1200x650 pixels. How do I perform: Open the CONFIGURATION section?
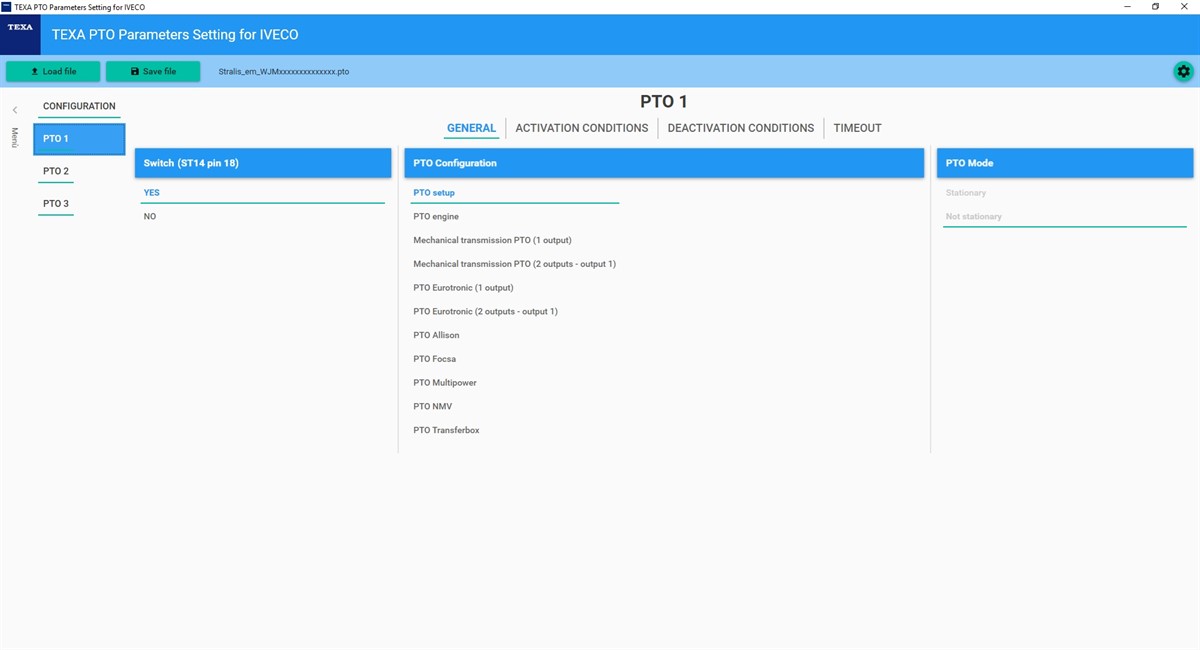point(79,106)
